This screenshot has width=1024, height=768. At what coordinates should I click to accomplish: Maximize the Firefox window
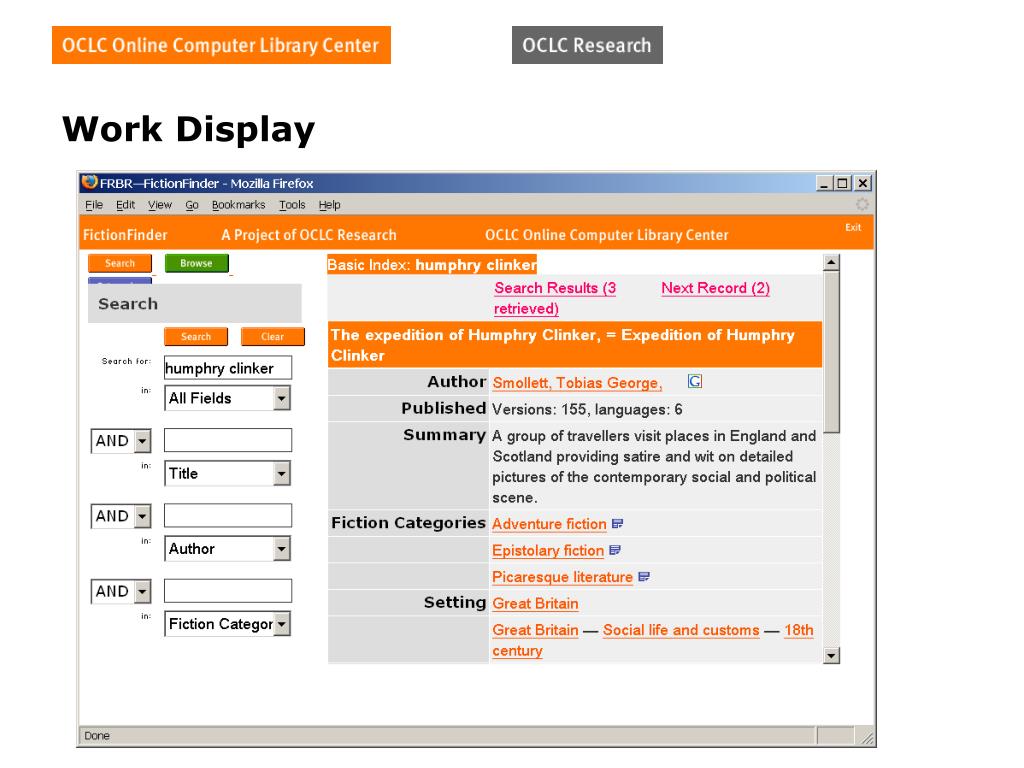[842, 184]
